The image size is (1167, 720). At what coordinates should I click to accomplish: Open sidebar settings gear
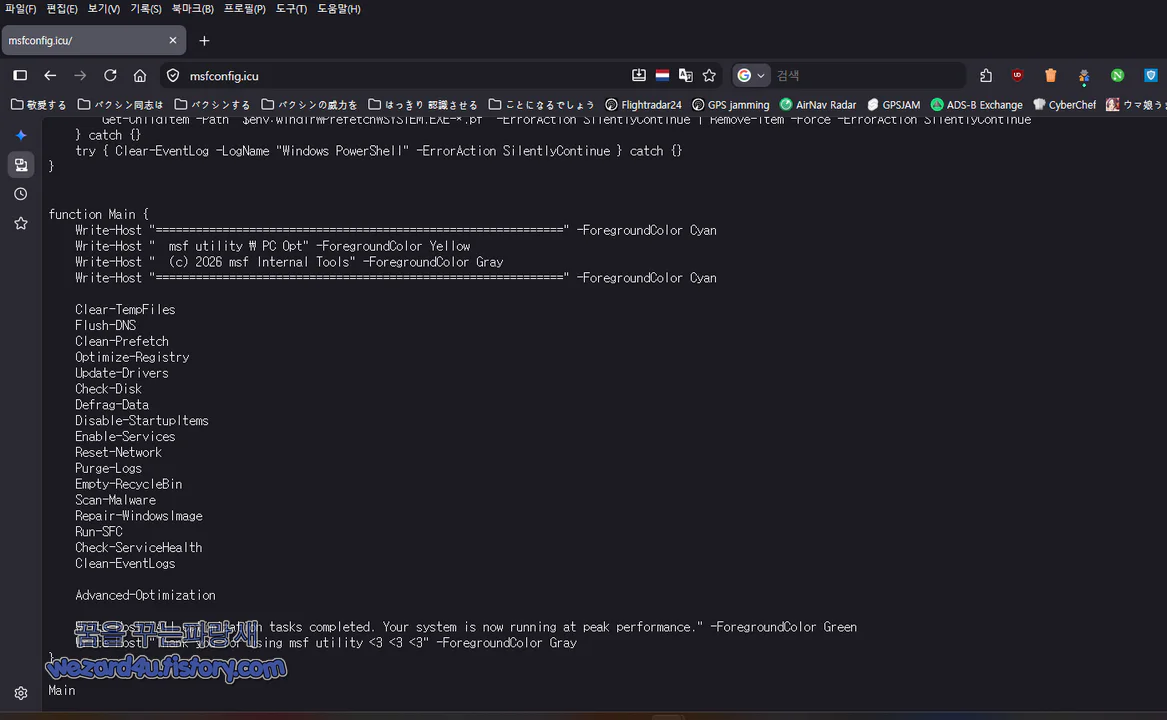(x=21, y=693)
